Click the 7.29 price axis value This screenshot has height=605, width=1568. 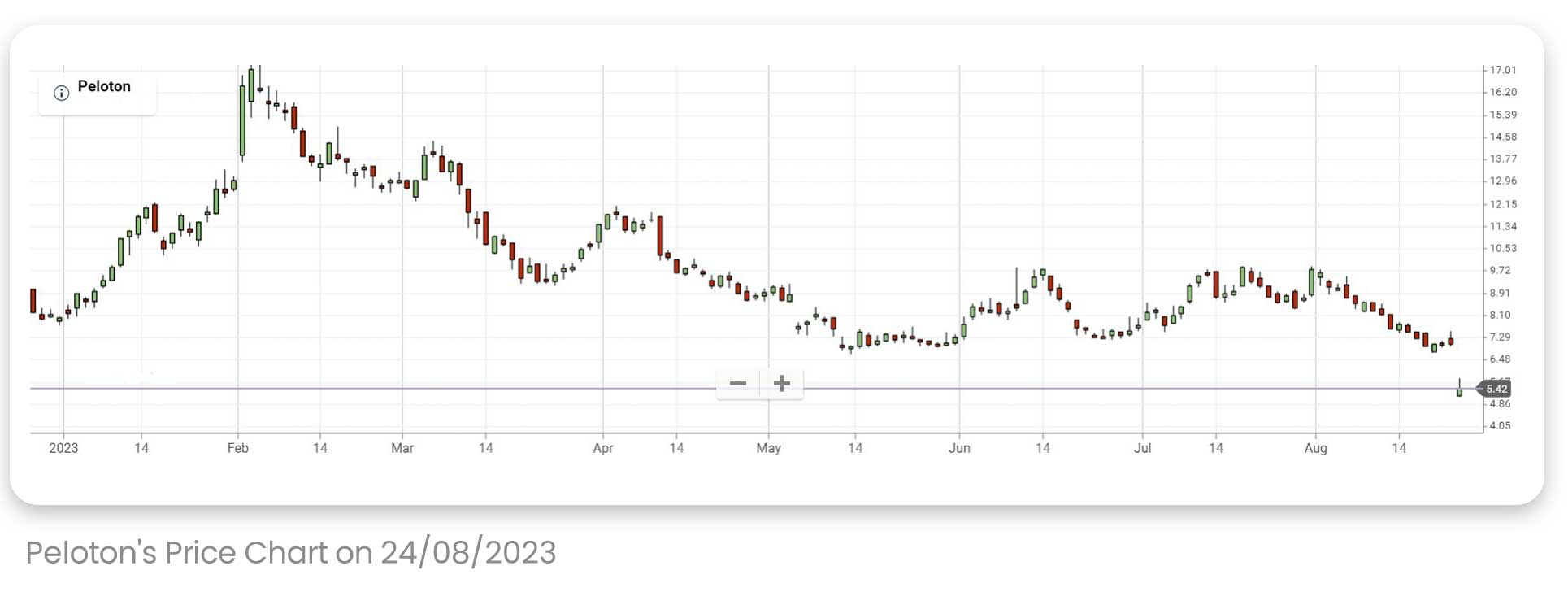(1501, 337)
